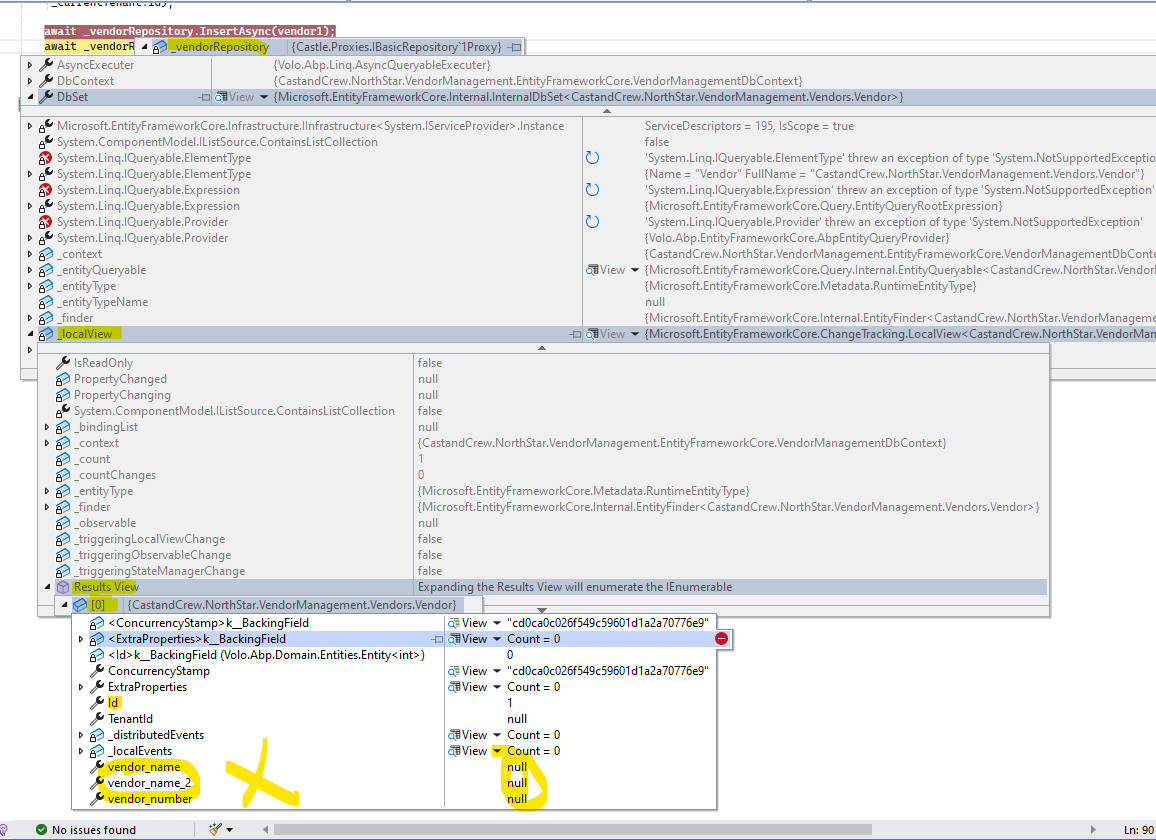Refresh the IQueryable.ElementType exception value

pos(592,158)
